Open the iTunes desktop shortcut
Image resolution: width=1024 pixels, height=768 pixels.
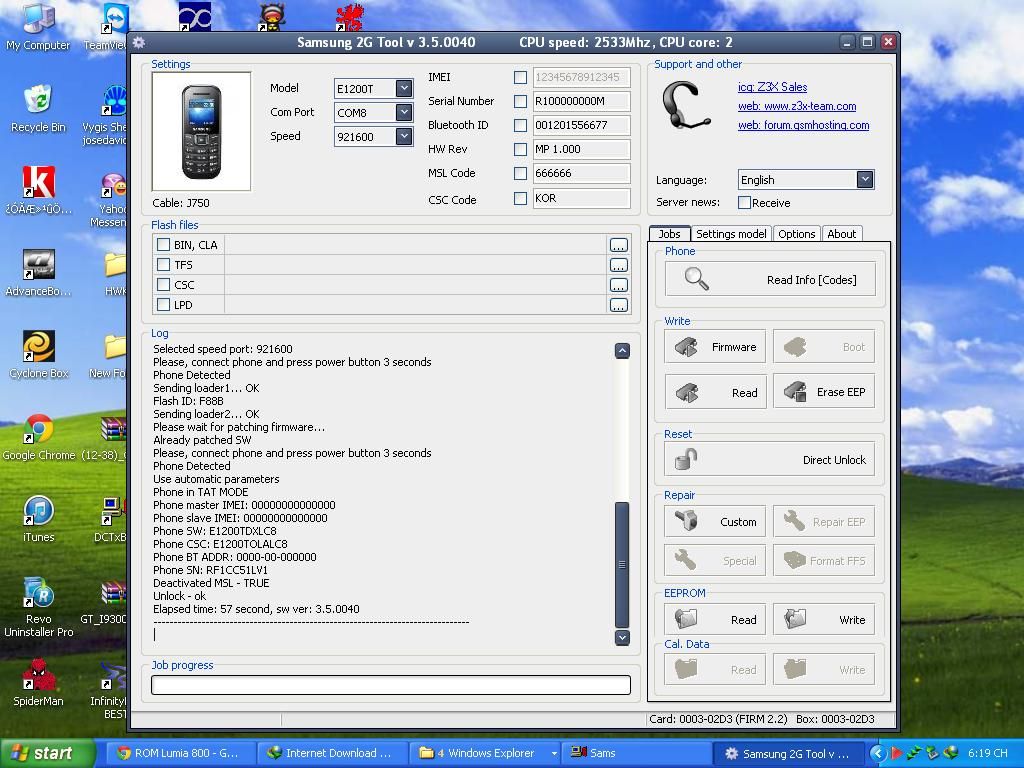click(39, 520)
